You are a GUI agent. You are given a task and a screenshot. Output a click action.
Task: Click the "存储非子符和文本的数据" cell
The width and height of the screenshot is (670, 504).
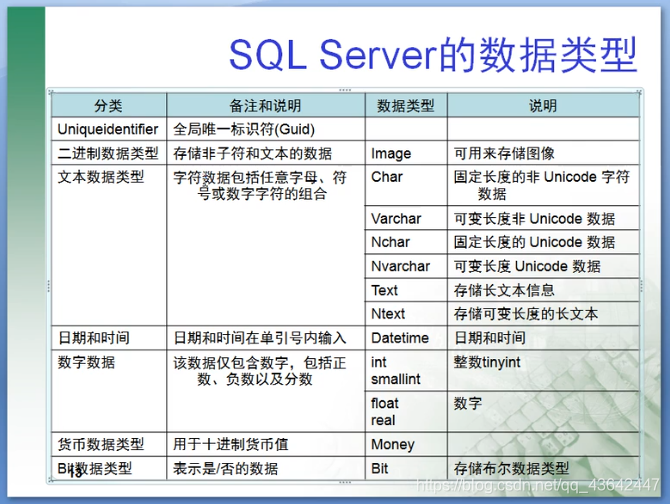[266, 153]
